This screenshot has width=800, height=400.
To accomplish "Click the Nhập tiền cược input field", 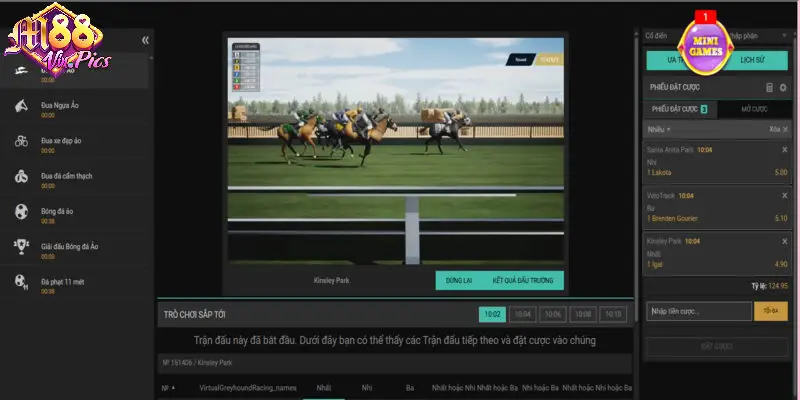I will 697,312.
